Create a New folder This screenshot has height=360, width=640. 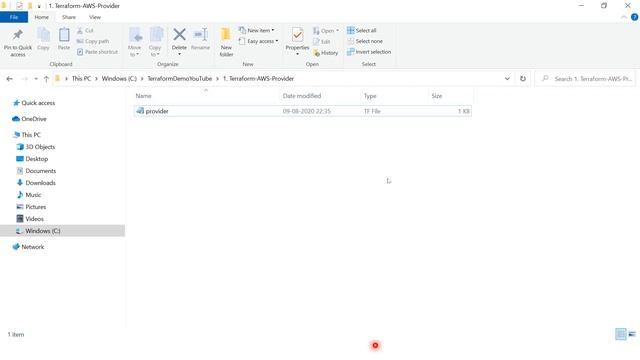click(226, 42)
